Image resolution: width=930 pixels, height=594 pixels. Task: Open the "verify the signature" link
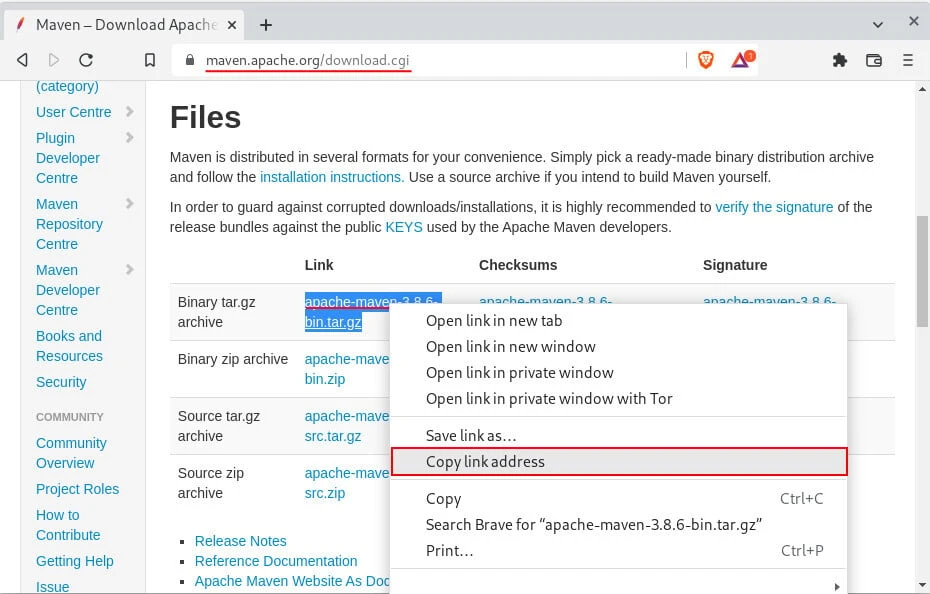pyautogui.click(x=774, y=207)
